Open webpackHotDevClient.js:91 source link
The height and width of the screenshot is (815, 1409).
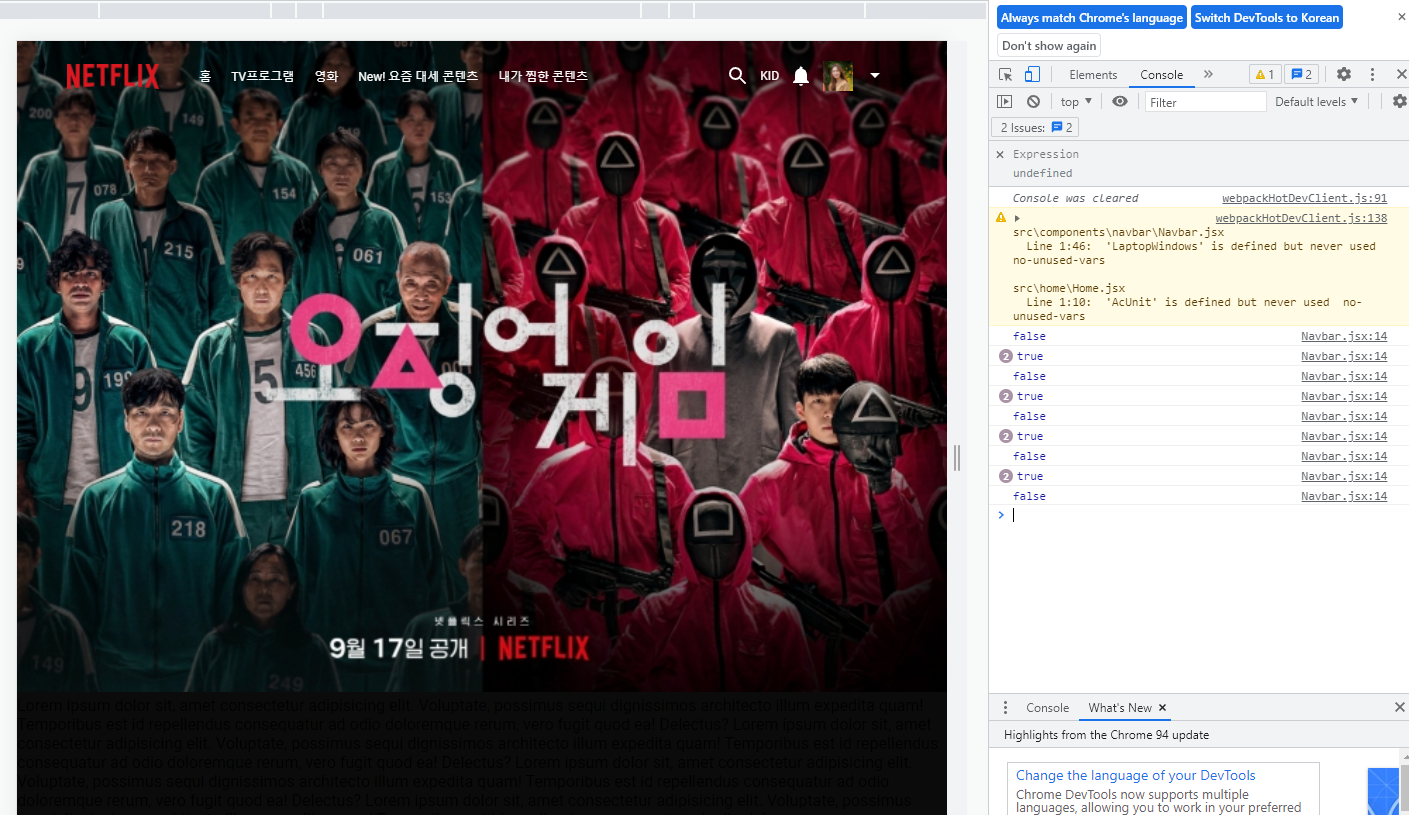[1304, 198]
